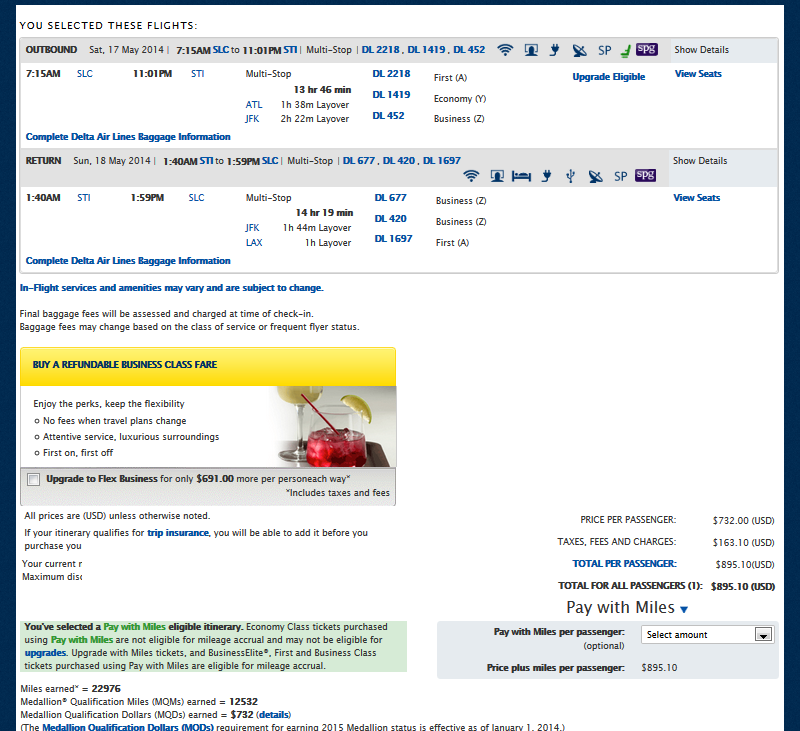Click the personal video icon on the outbound flight
This screenshot has height=731, width=800.
coord(530,50)
